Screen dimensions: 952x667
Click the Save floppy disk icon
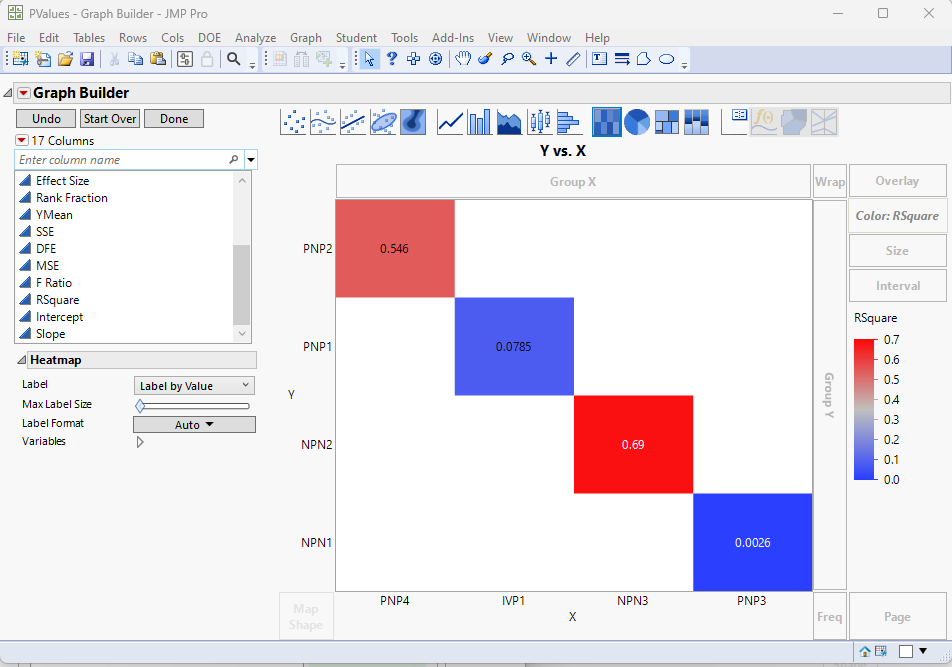[87, 59]
